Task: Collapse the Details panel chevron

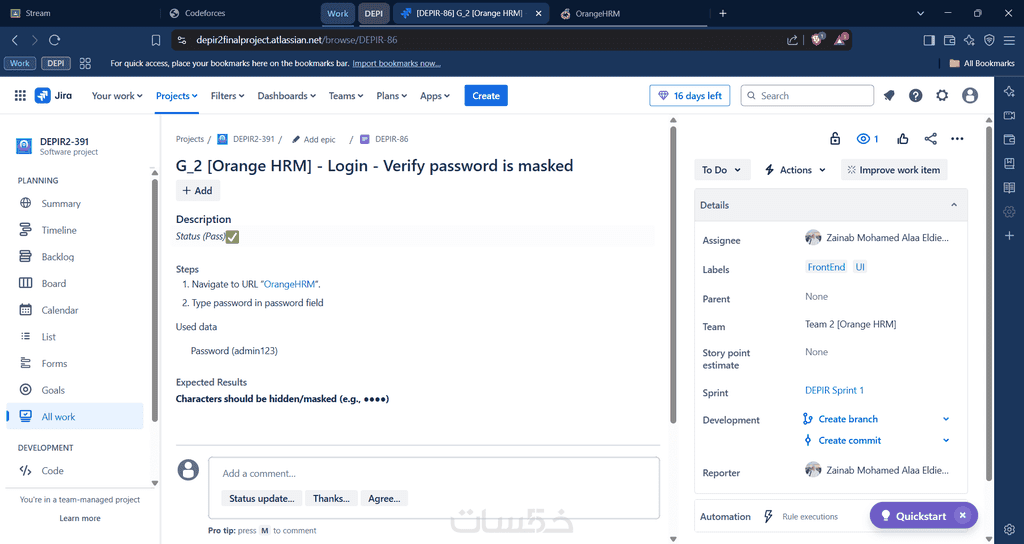Action: 953,205
